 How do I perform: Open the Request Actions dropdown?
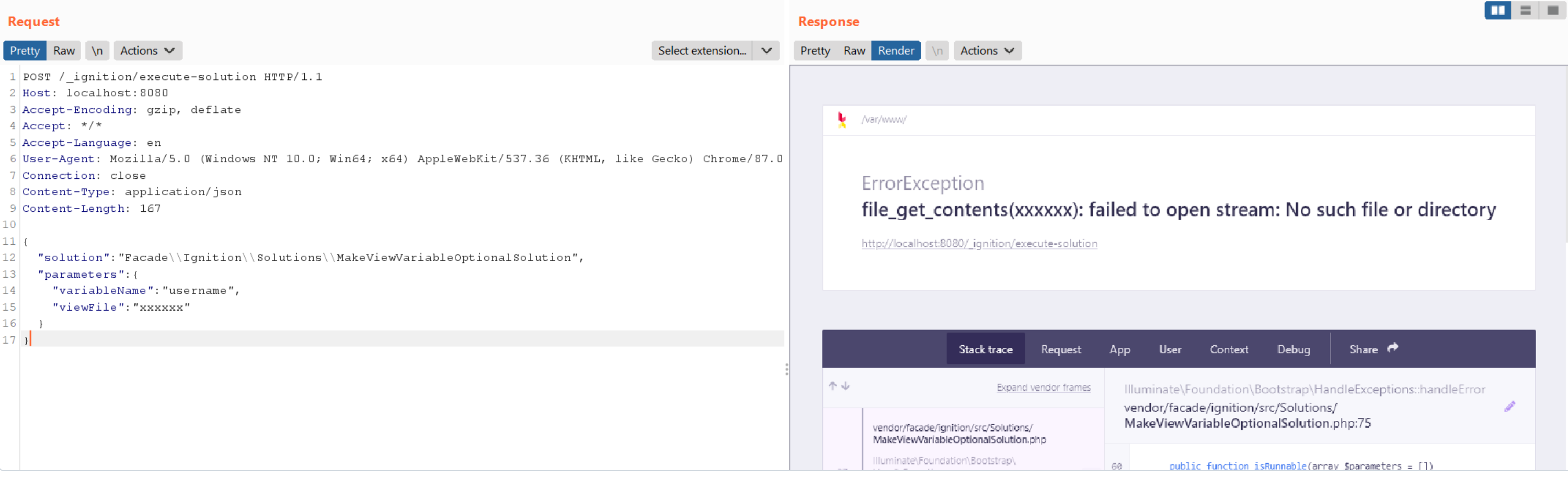click(147, 51)
